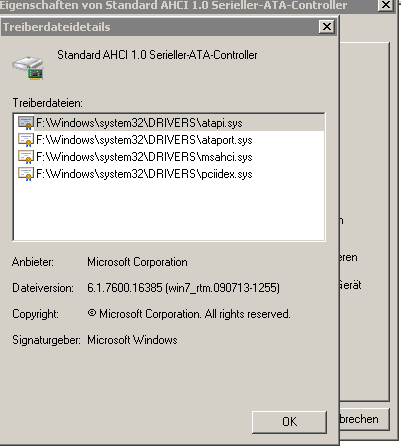Select the atapi.sys driver file entry
The height and width of the screenshot is (448, 401).
169,123
